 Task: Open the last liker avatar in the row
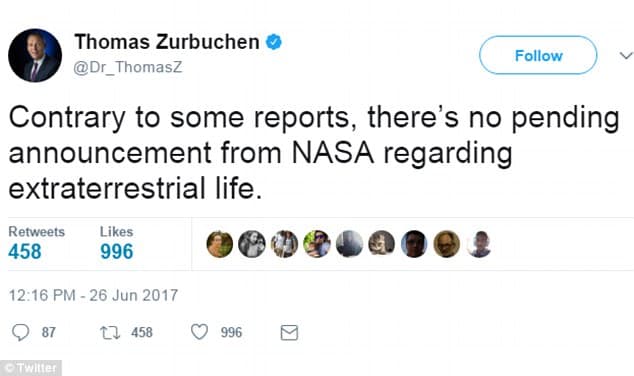(x=479, y=244)
